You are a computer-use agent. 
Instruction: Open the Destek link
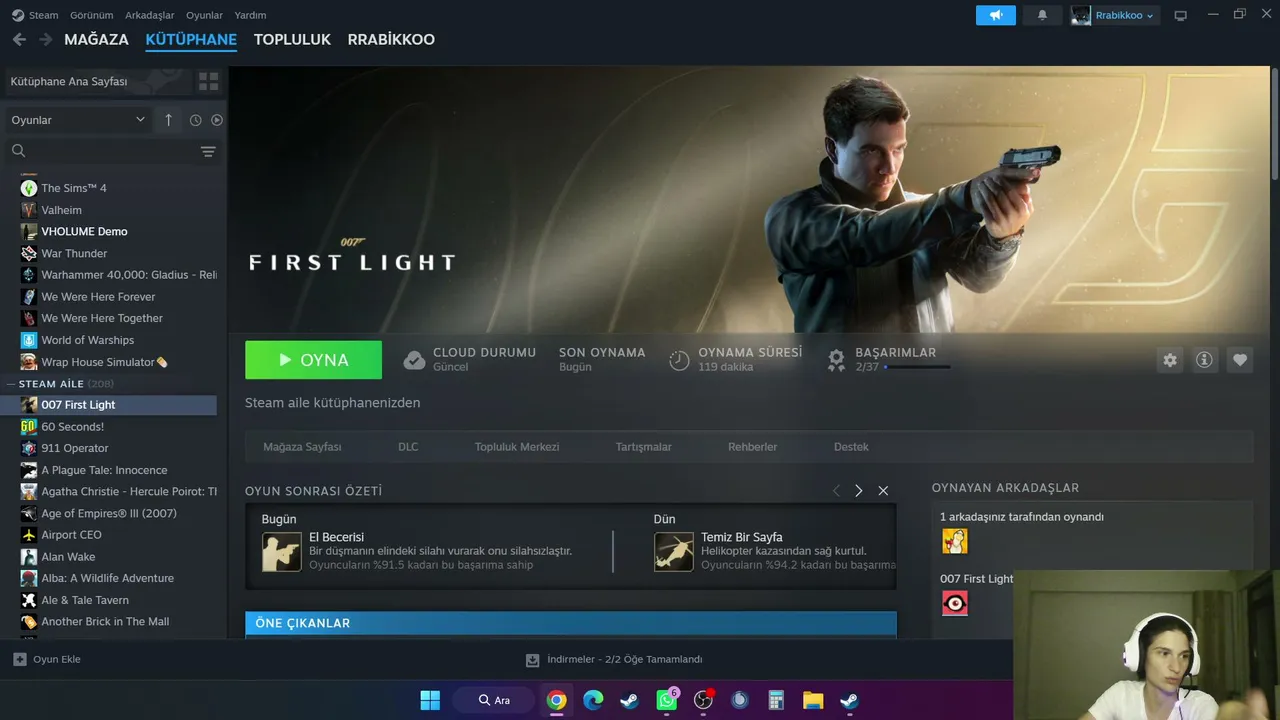(x=851, y=447)
